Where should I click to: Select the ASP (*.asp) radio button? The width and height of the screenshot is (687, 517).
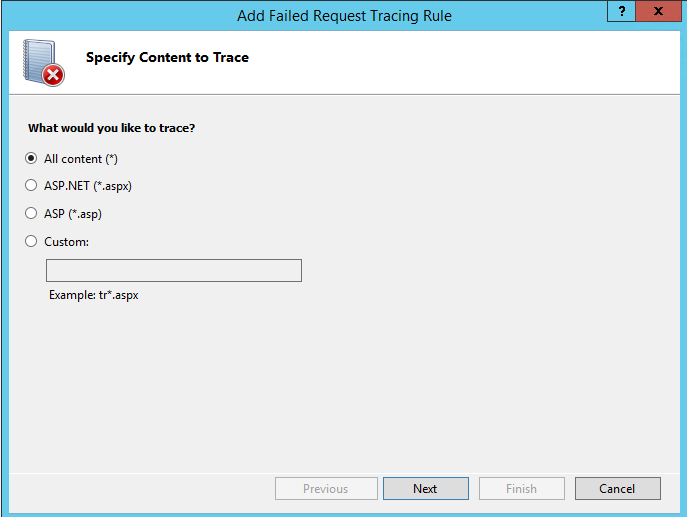pyautogui.click(x=31, y=213)
